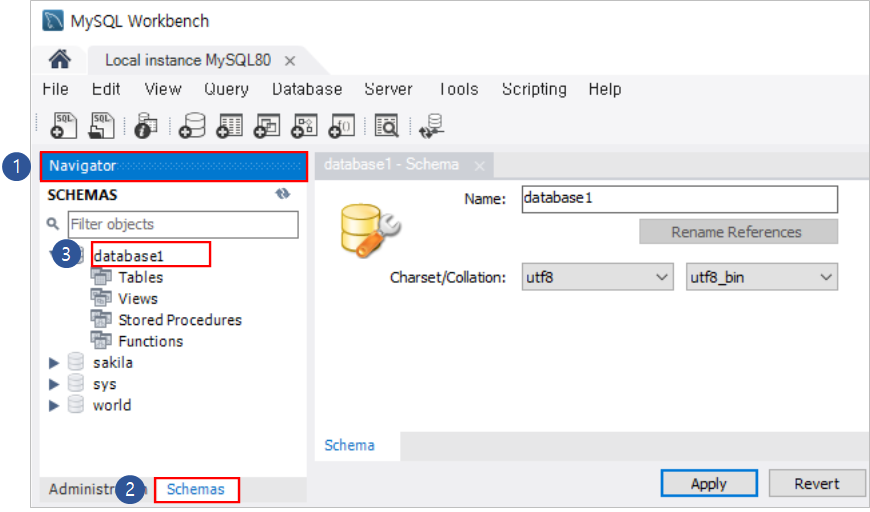Open the Tools menu
870x512 pixels.
click(458, 89)
